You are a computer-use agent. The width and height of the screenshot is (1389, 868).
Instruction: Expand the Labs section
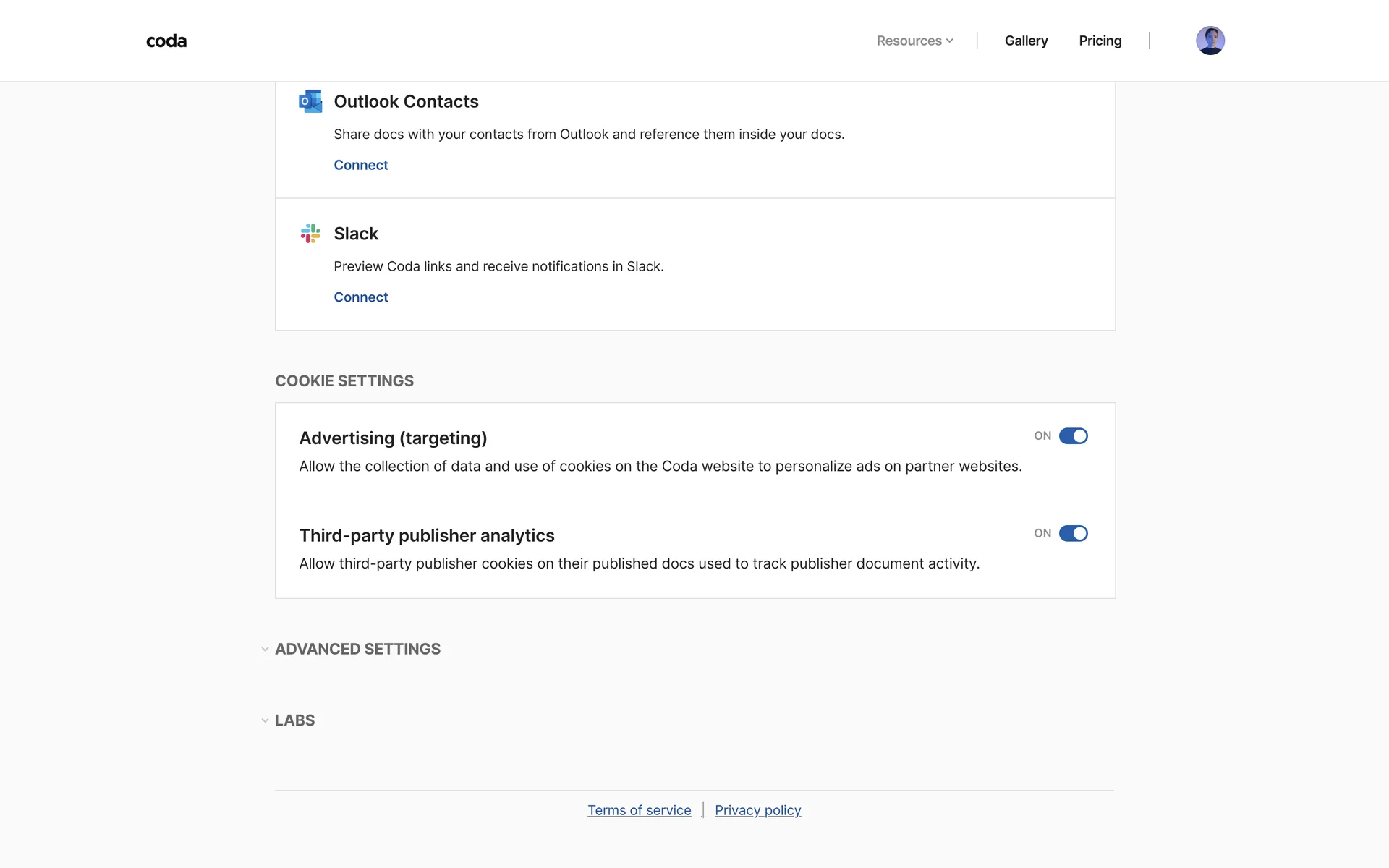point(294,720)
